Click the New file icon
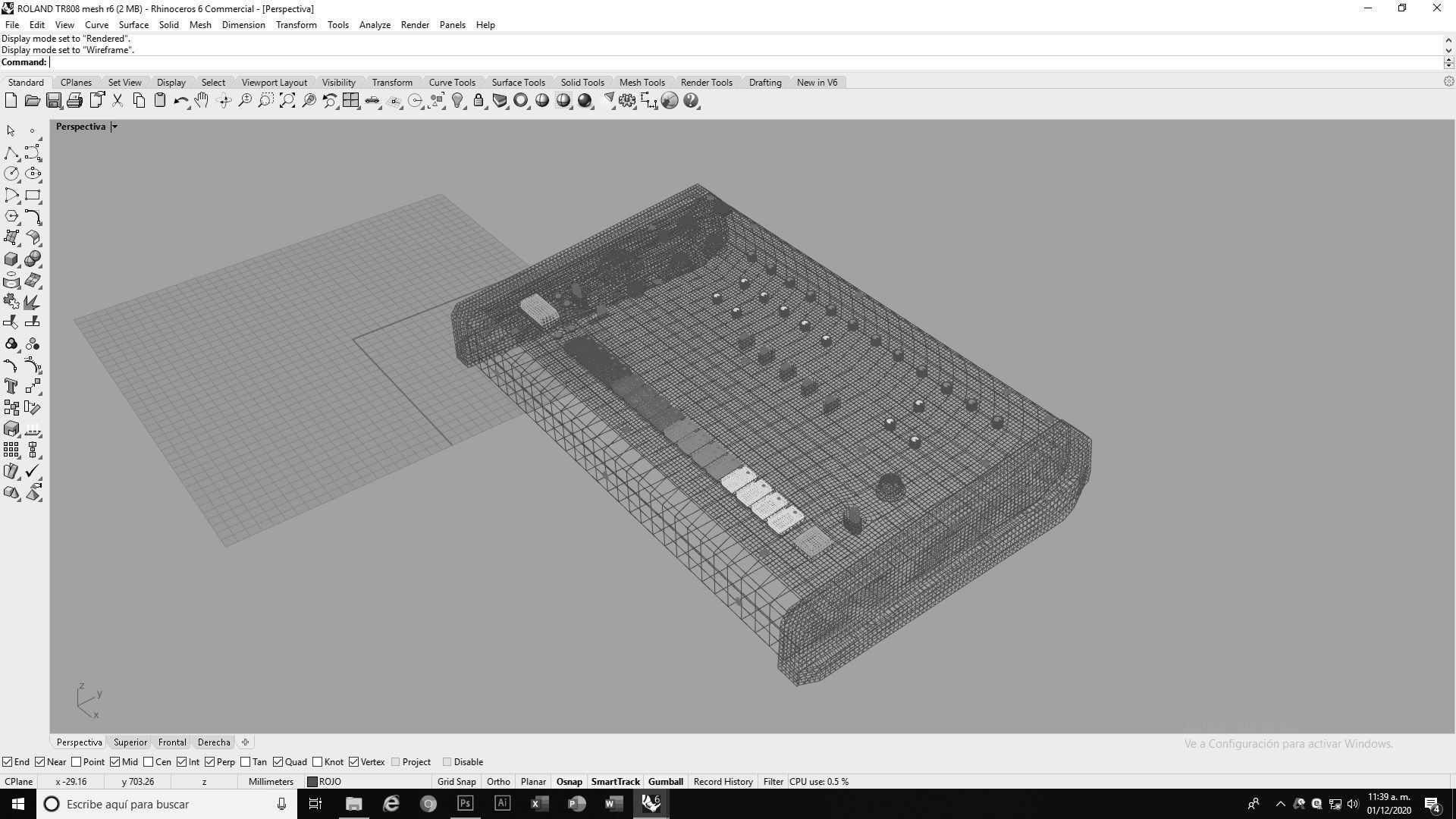1456x819 pixels. (x=11, y=101)
